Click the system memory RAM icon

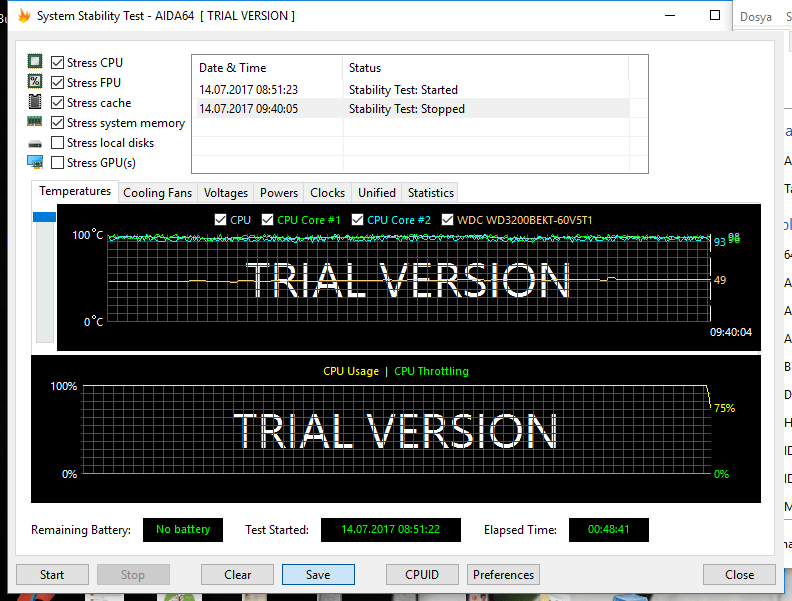tap(35, 121)
